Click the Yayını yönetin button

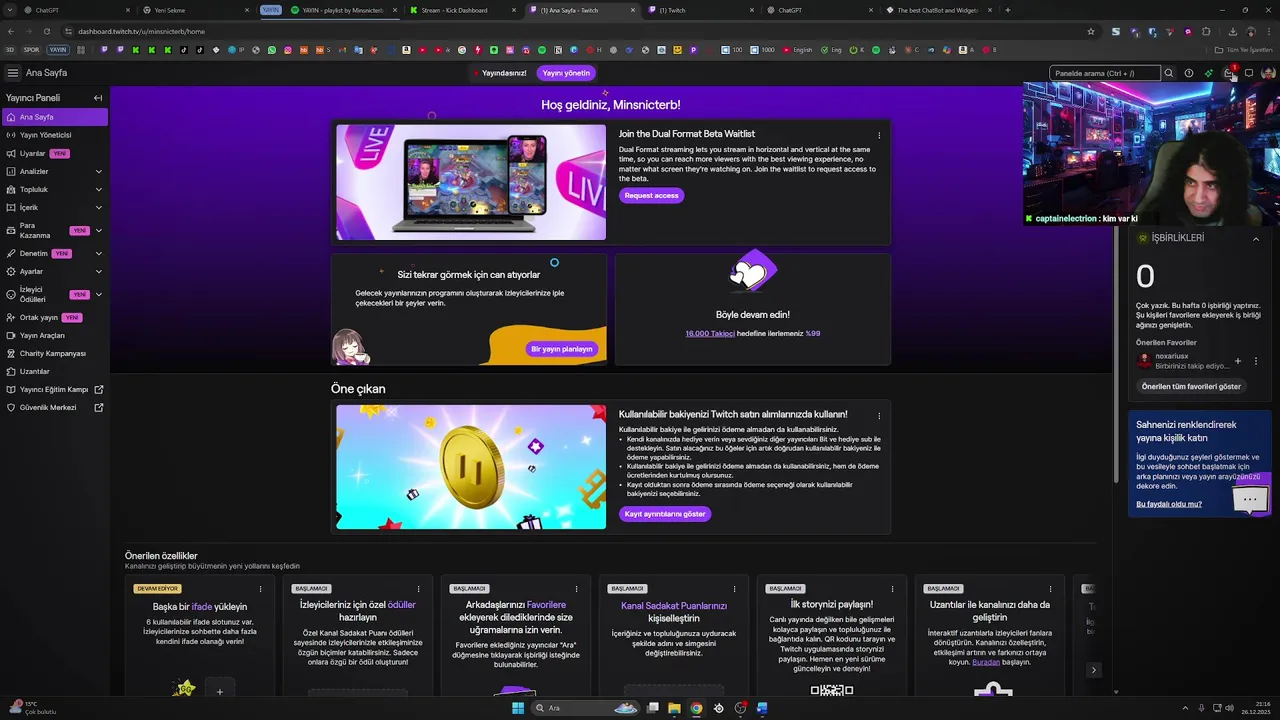(567, 73)
